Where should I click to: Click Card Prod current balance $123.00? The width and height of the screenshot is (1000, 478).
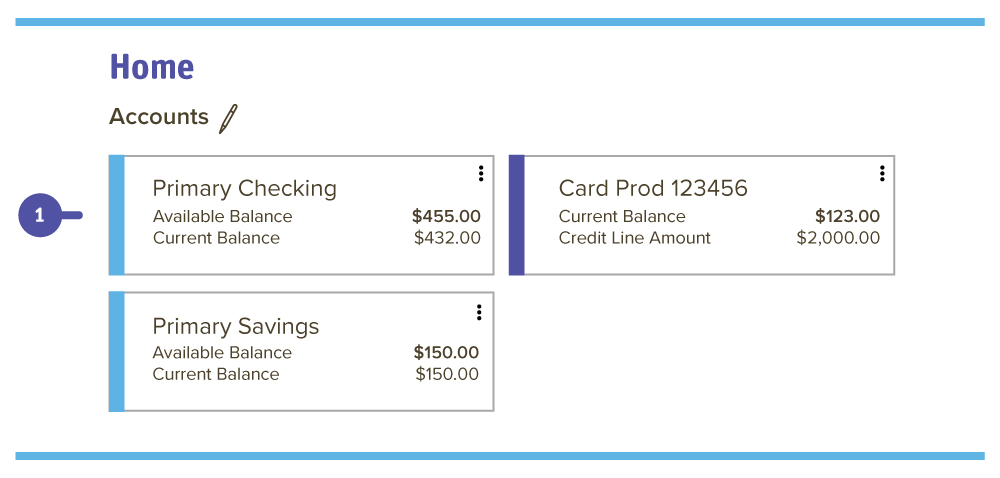(x=848, y=217)
